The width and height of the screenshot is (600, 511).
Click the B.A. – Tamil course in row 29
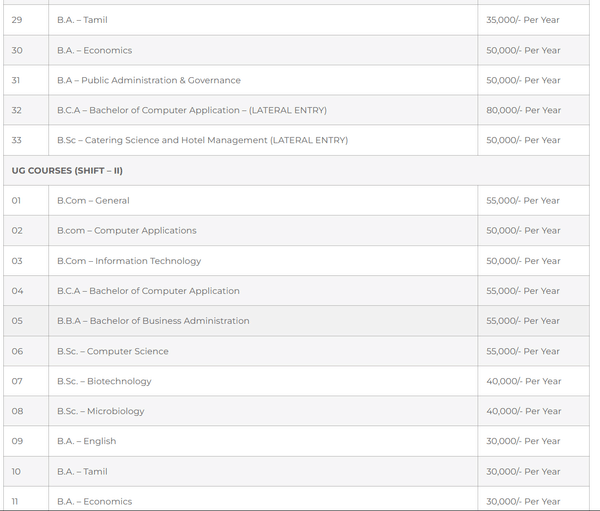tap(82, 20)
